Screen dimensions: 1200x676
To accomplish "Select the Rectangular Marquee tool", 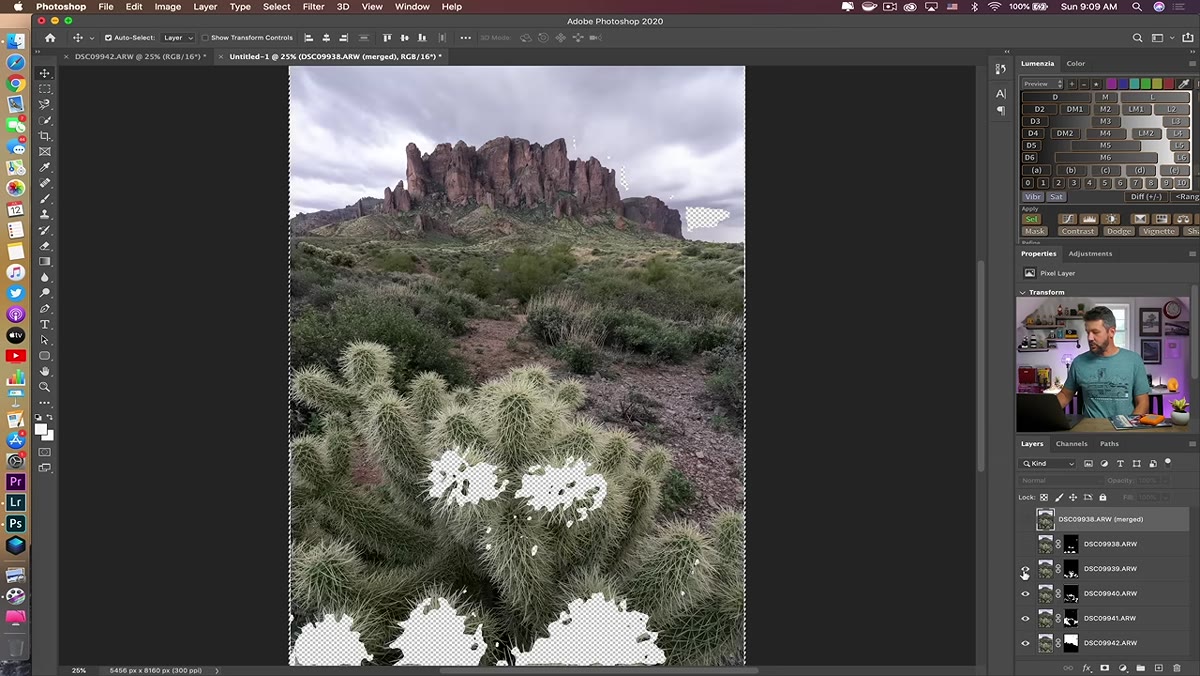I will point(45,89).
